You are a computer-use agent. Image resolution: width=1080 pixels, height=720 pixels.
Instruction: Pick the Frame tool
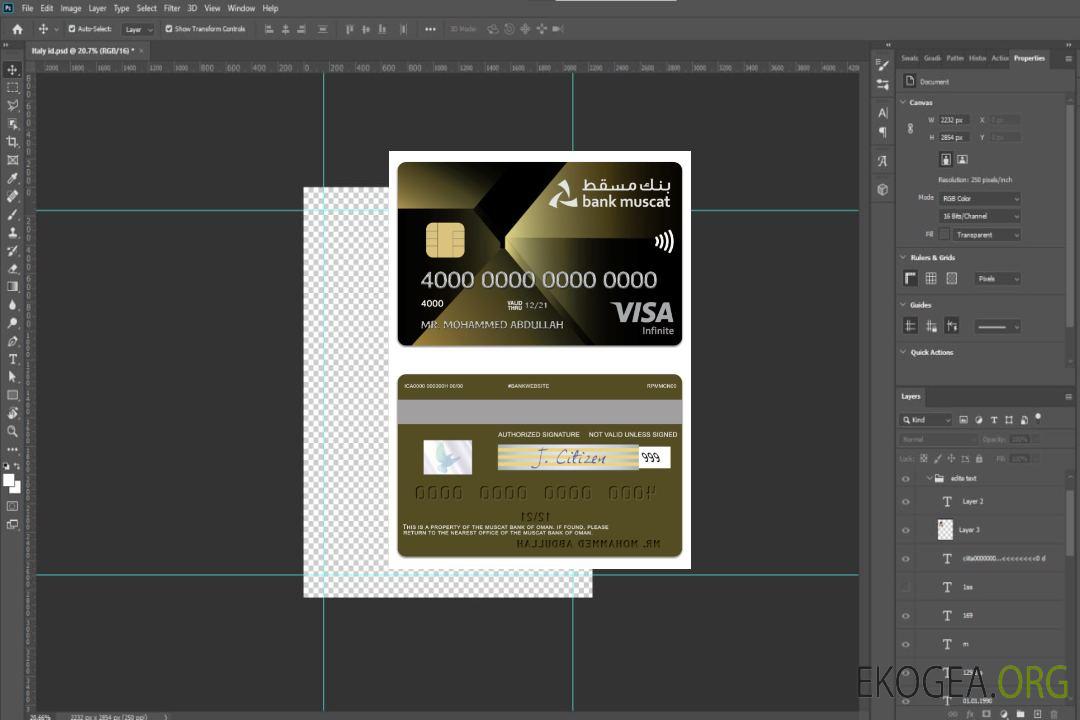pyautogui.click(x=12, y=160)
